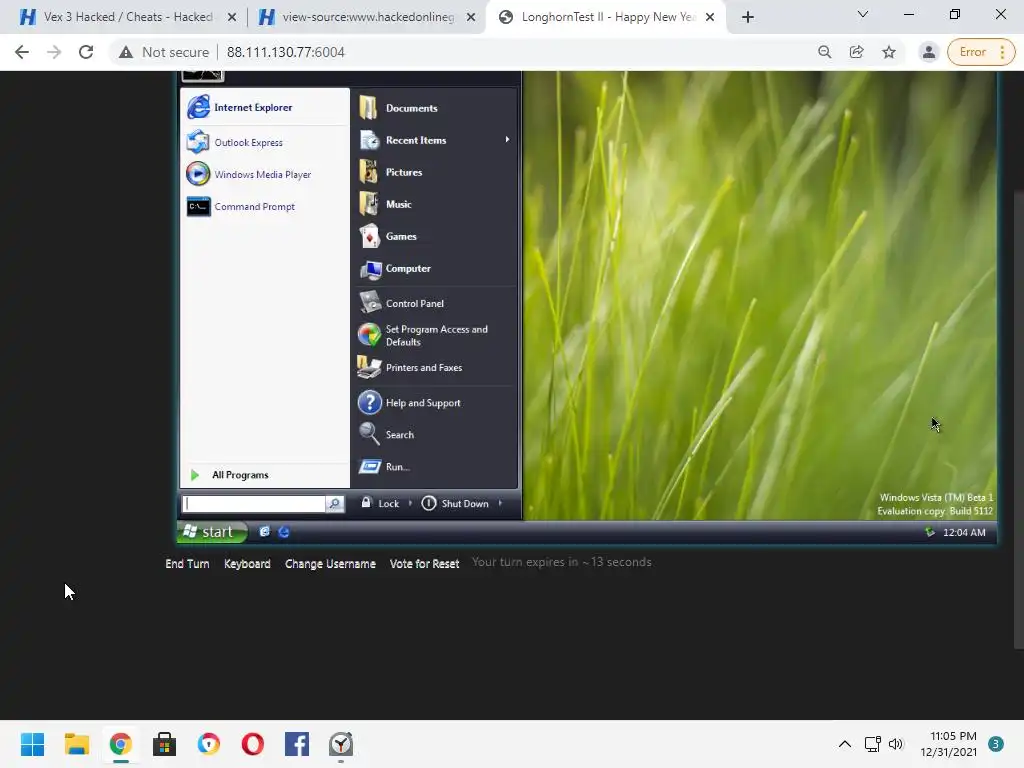The height and width of the screenshot is (768, 1024).
Task: Click the Error menu button
Action: pyautogui.click(x=981, y=52)
